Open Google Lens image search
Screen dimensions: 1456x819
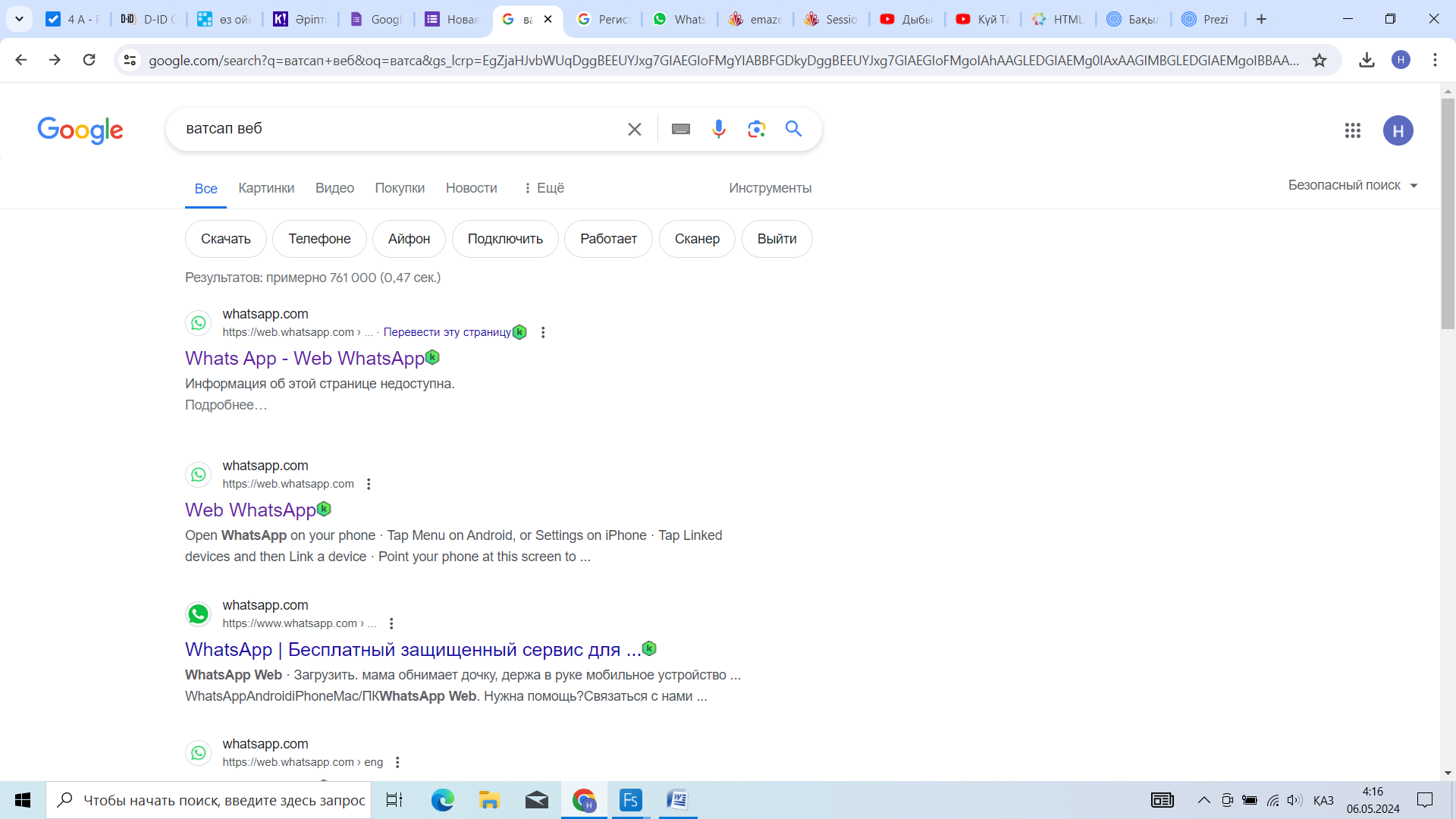tap(756, 129)
